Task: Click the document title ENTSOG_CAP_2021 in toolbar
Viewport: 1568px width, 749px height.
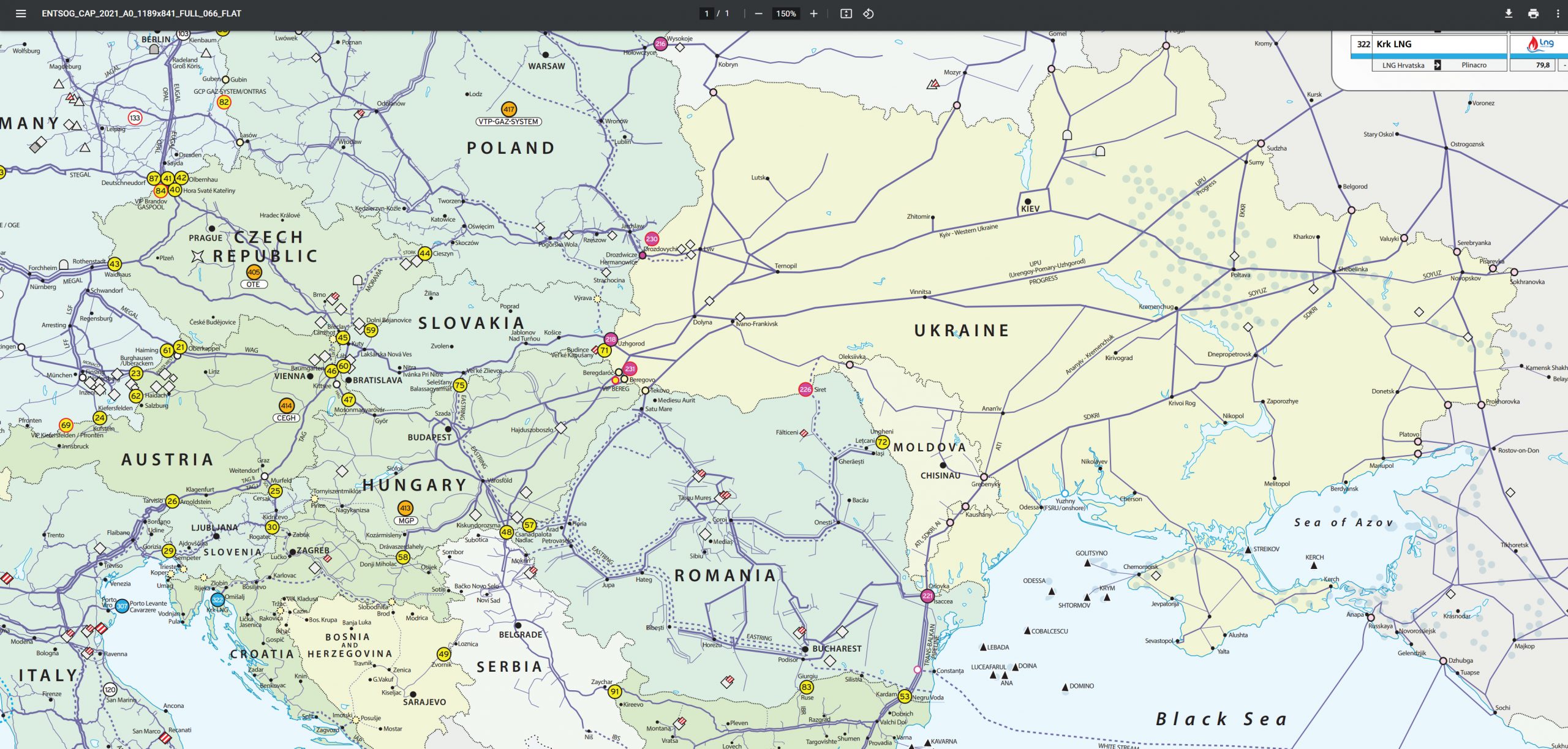Action: tap(141, 13)
